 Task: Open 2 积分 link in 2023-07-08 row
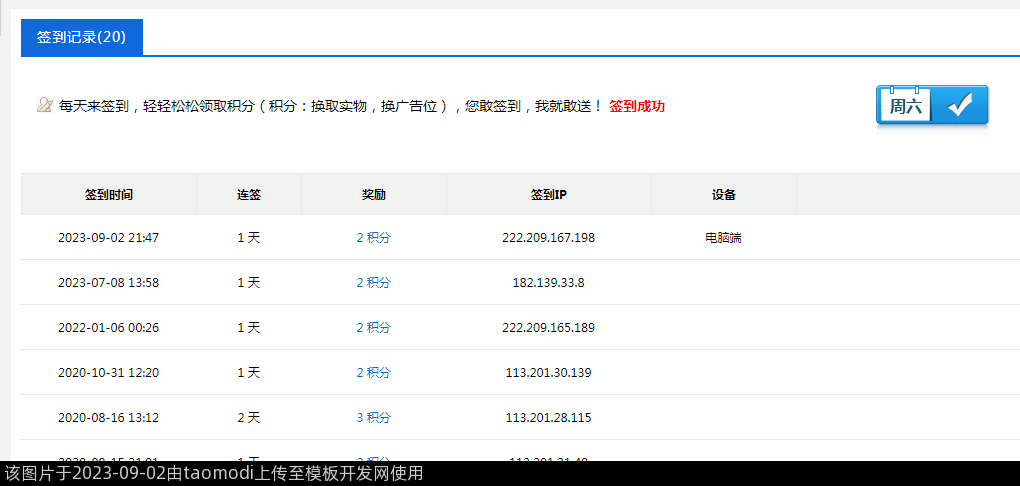point(374,283)
